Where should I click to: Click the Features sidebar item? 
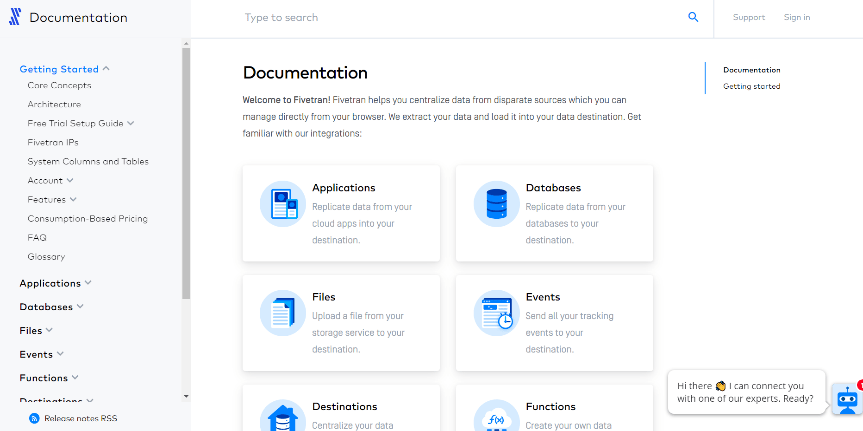(x=47, y=199)
